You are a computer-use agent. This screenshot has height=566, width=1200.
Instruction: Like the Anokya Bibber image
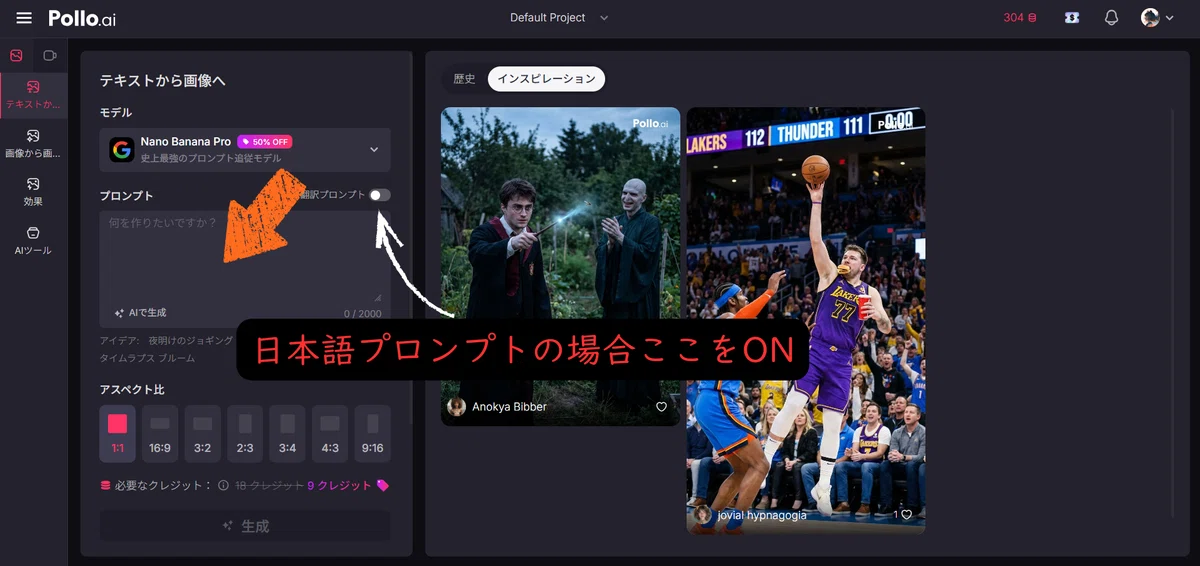coord(661,407)
